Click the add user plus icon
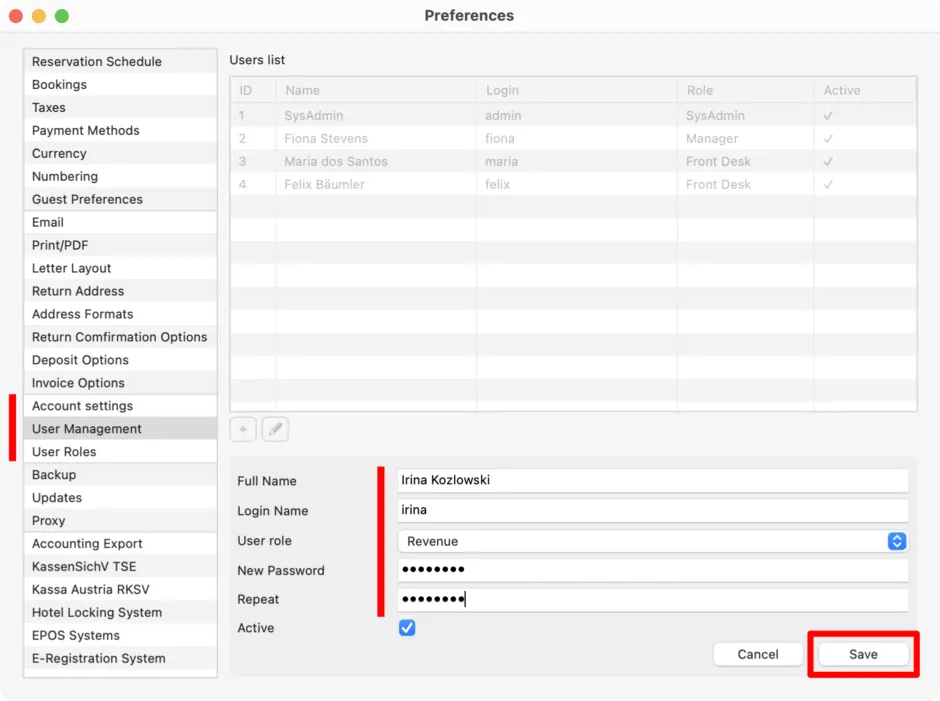The height and width of the screenshot is (701, 940). (x=243, y=429)
